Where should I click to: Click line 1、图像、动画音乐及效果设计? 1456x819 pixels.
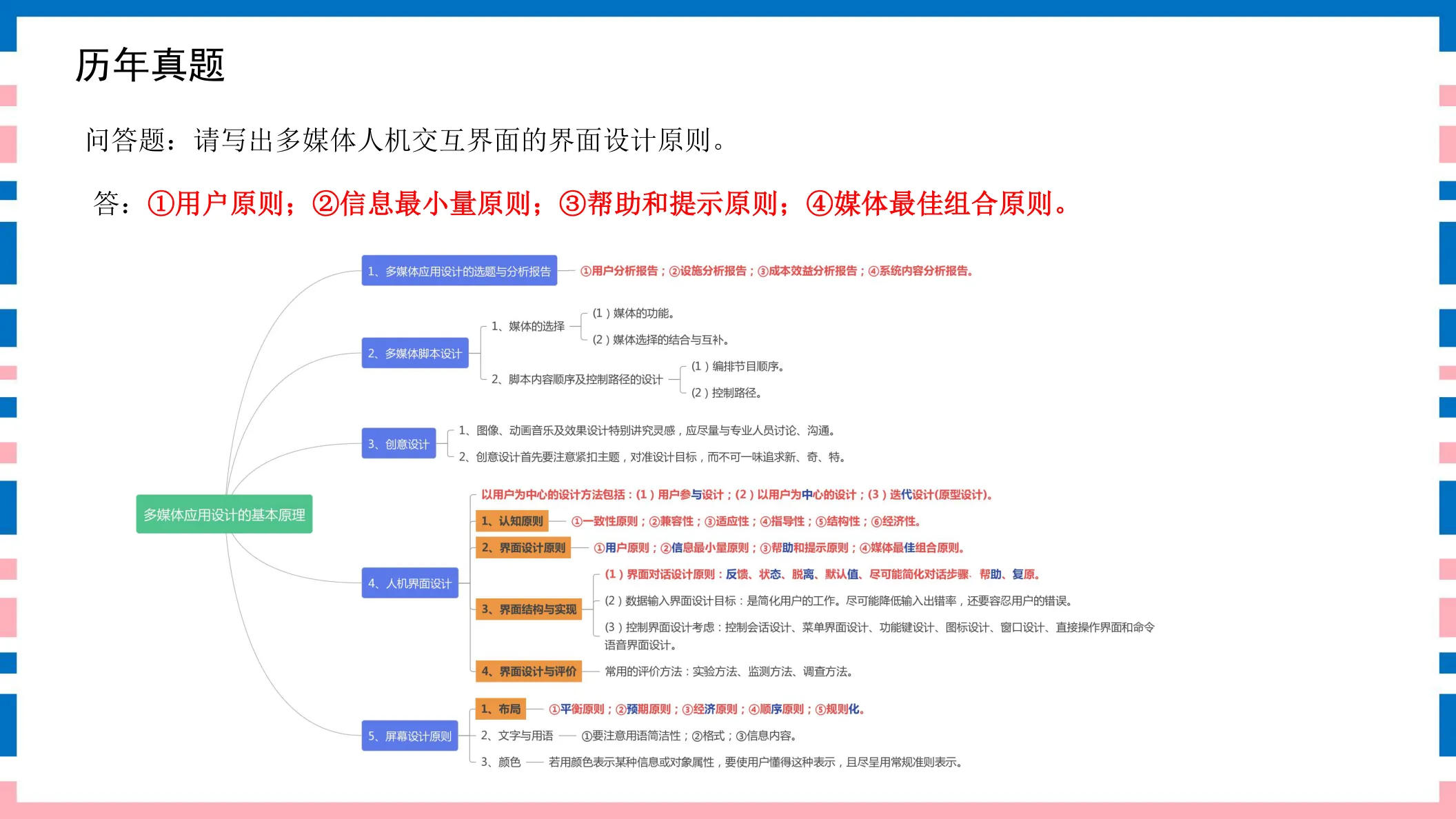(x=648, y=430)
